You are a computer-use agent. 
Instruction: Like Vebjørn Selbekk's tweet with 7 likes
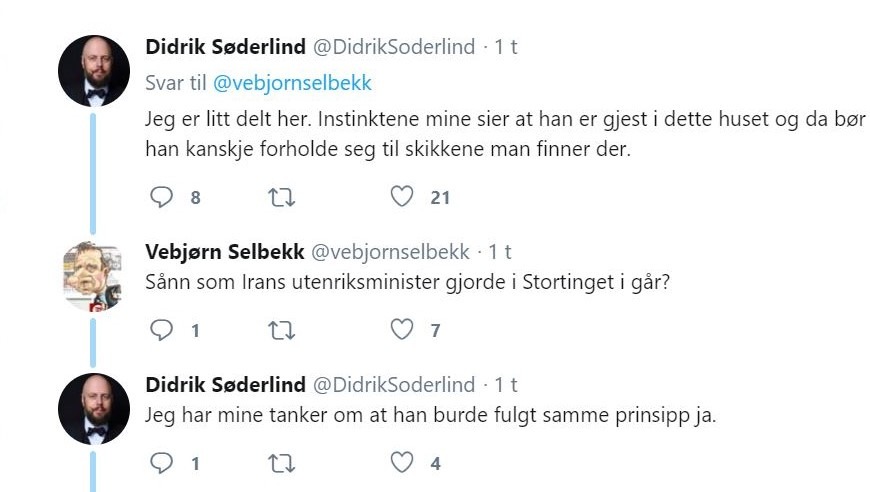402,329
